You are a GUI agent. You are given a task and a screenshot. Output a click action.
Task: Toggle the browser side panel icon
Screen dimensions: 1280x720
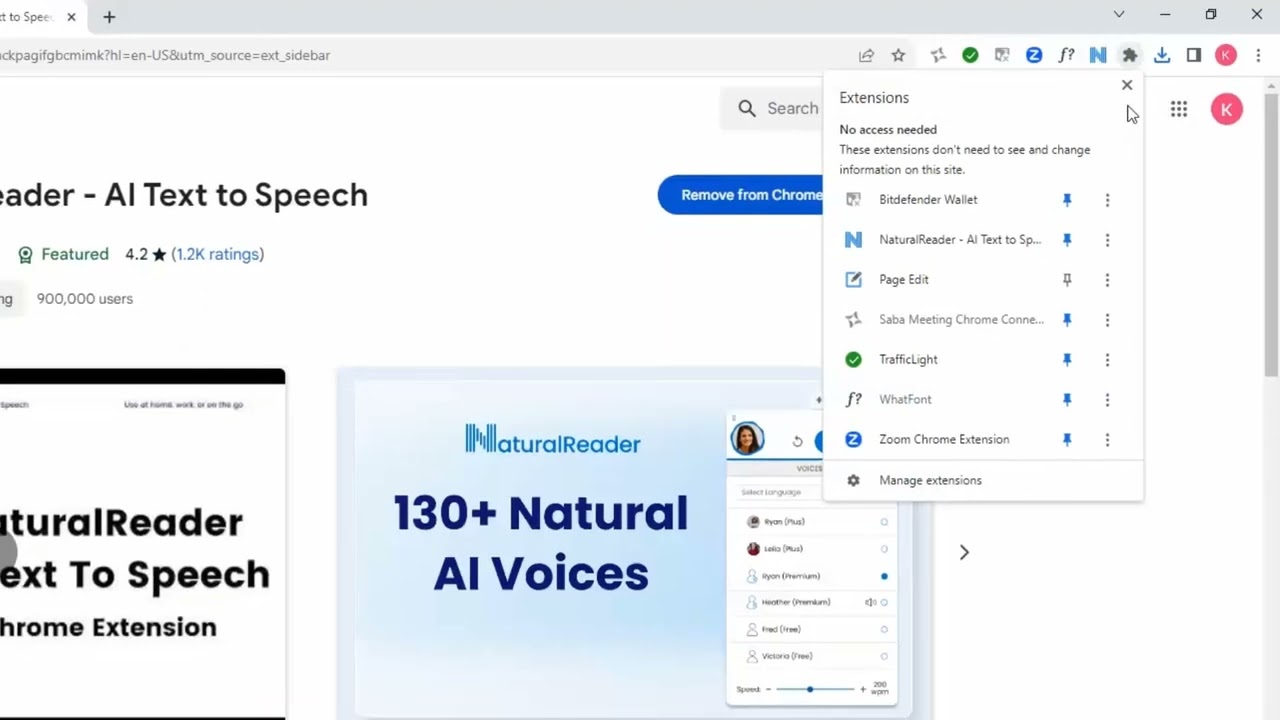tap(1194, 55)
